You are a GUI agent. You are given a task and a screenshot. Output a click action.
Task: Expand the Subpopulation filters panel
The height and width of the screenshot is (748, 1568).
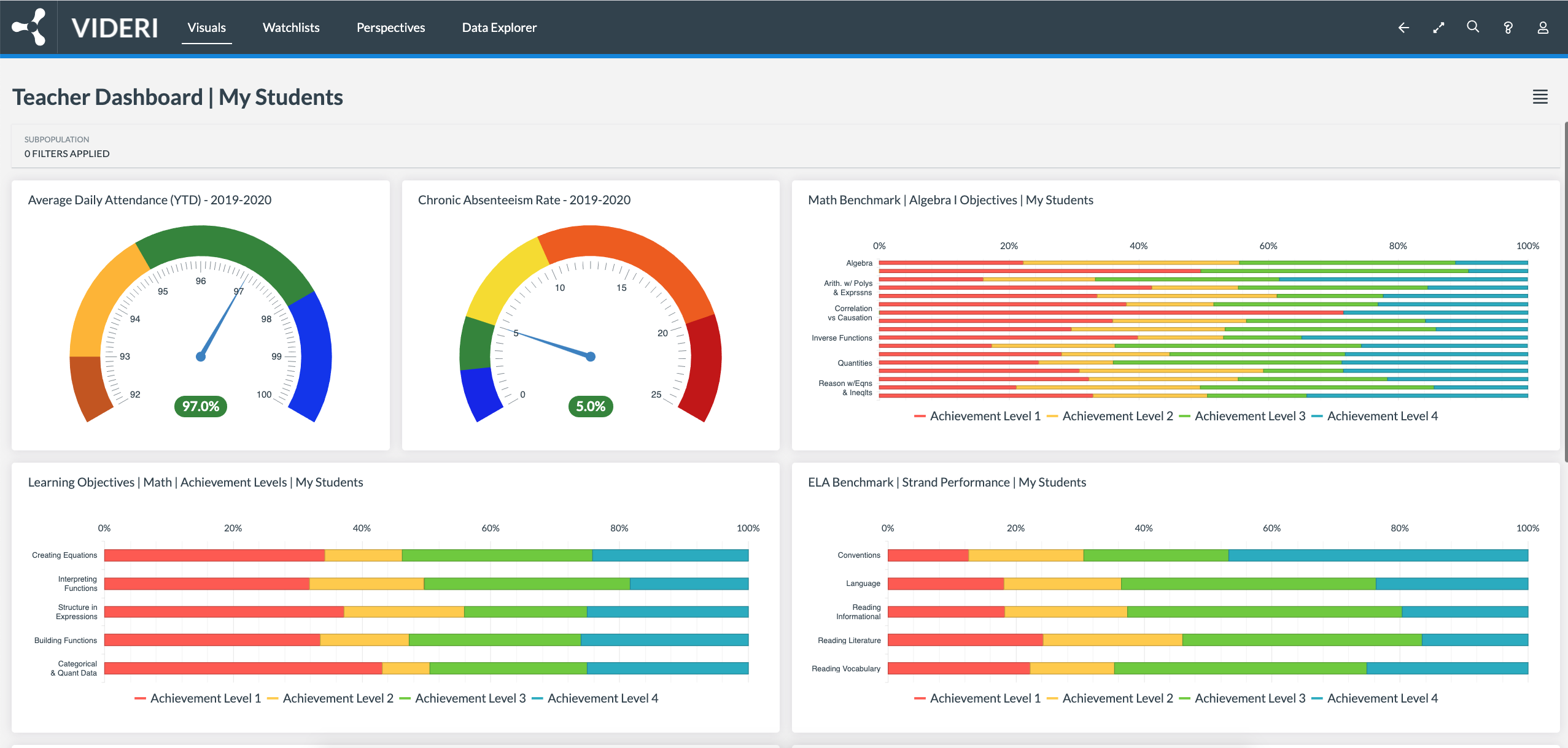click(x=66, y=146)
